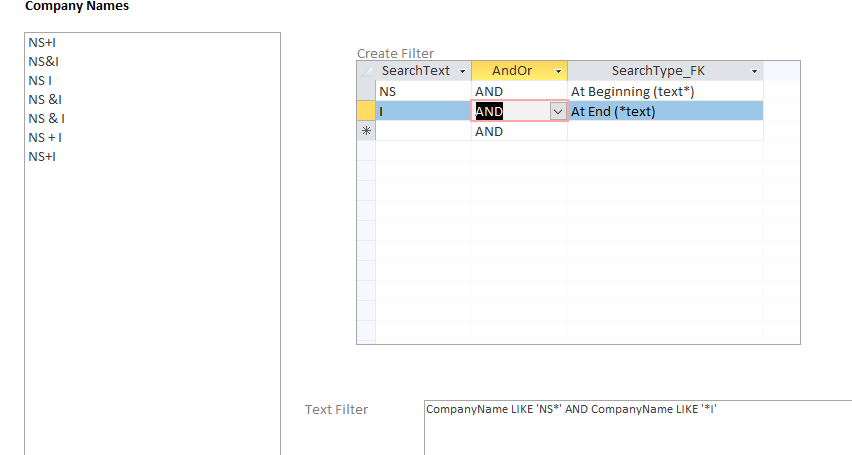
Task: Click inside the Text Filter box
Action: tap(636, 428)
